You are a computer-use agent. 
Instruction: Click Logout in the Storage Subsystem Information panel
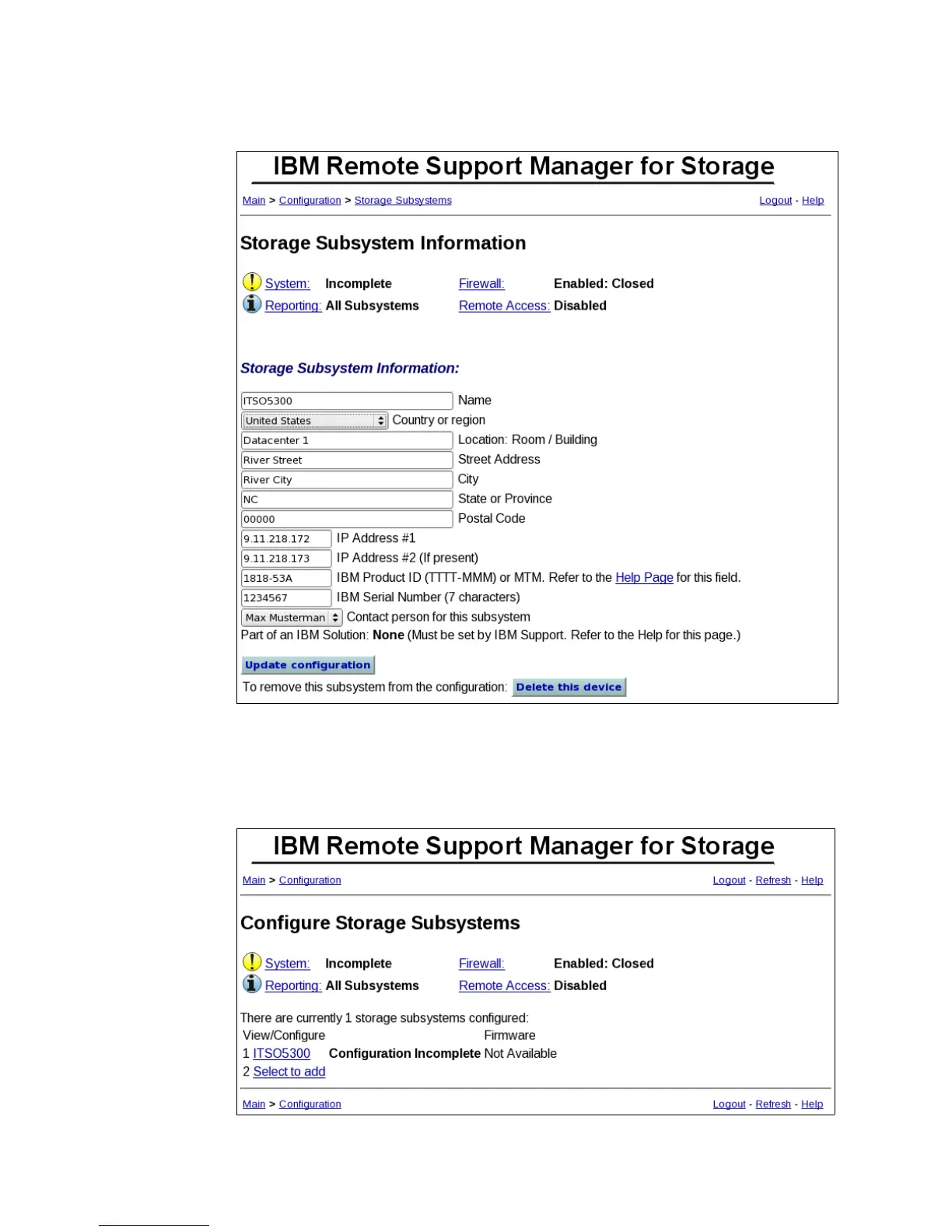pyautogui.click(x=775, y=201)
